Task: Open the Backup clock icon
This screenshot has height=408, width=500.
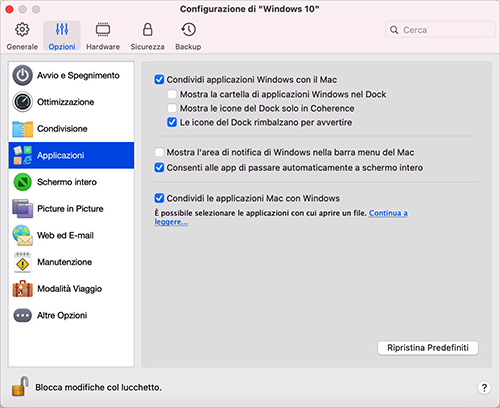Action: click(x=188, y=29)
